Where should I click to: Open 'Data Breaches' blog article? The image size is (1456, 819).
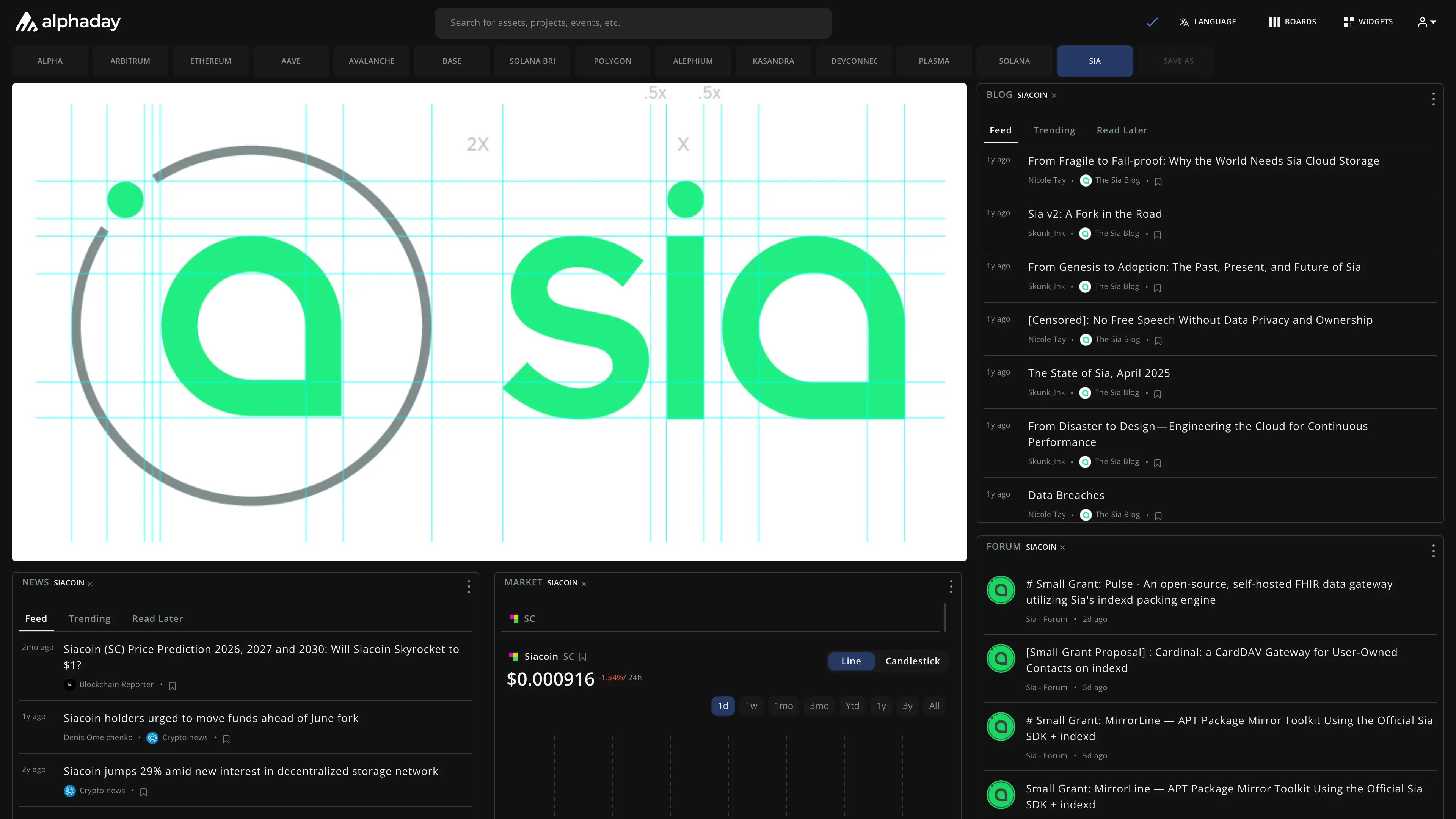(x=1066, y=496)
